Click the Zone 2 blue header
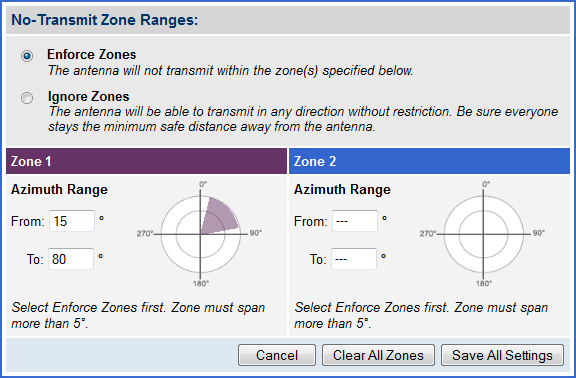This screenshot has width=576, height=378. [x=429, y=161]
